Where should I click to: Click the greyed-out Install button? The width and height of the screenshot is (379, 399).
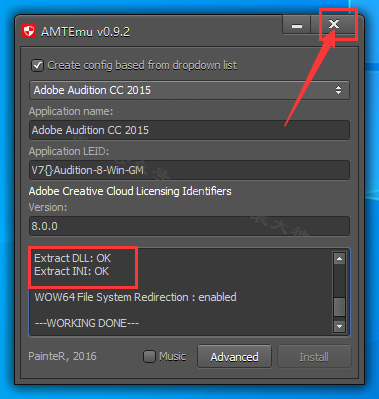pos(314,357)
